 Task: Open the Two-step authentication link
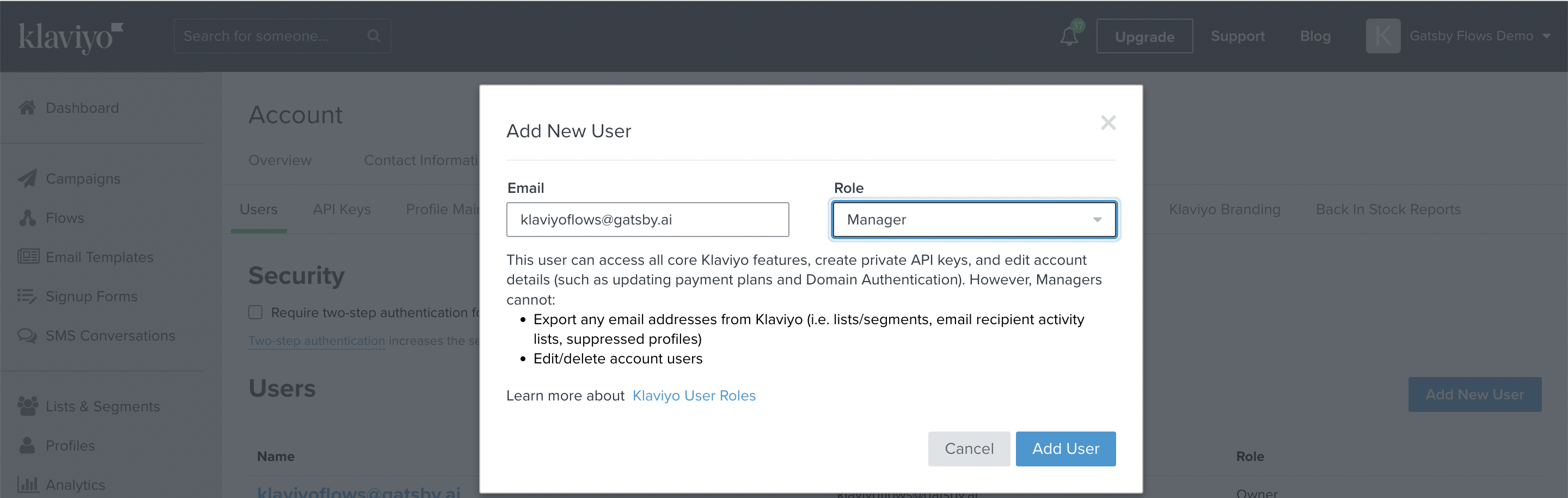coord(316,341)
